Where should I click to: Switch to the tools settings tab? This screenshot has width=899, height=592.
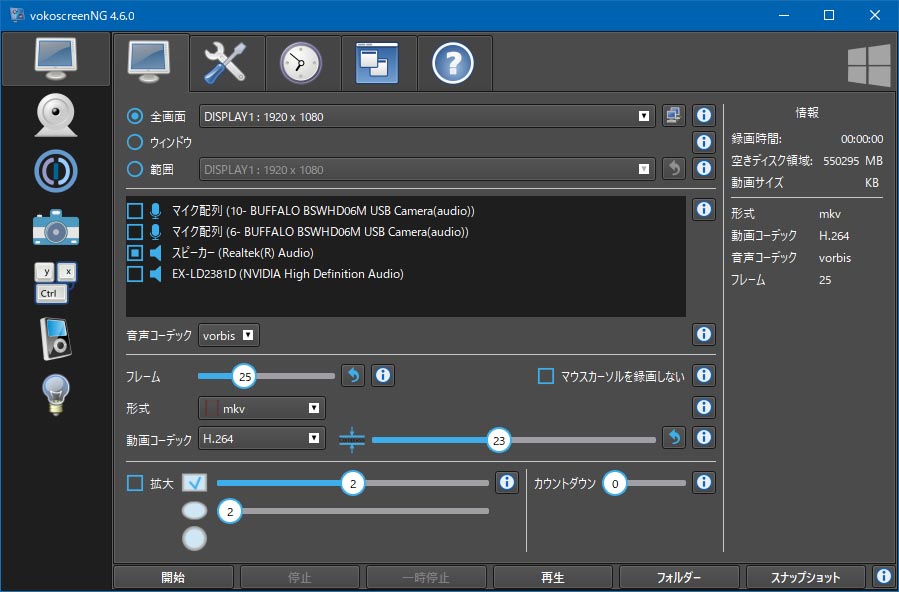[227, 63]
